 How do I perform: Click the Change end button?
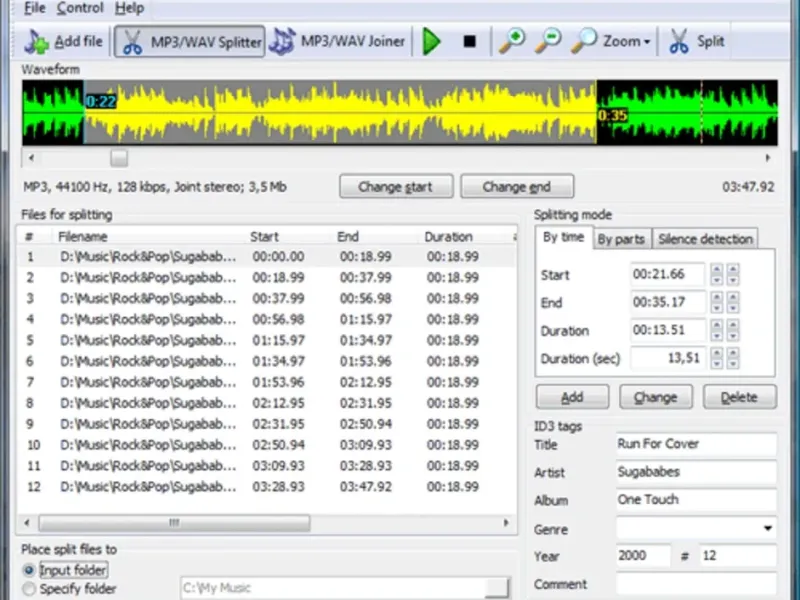(517, 187)
